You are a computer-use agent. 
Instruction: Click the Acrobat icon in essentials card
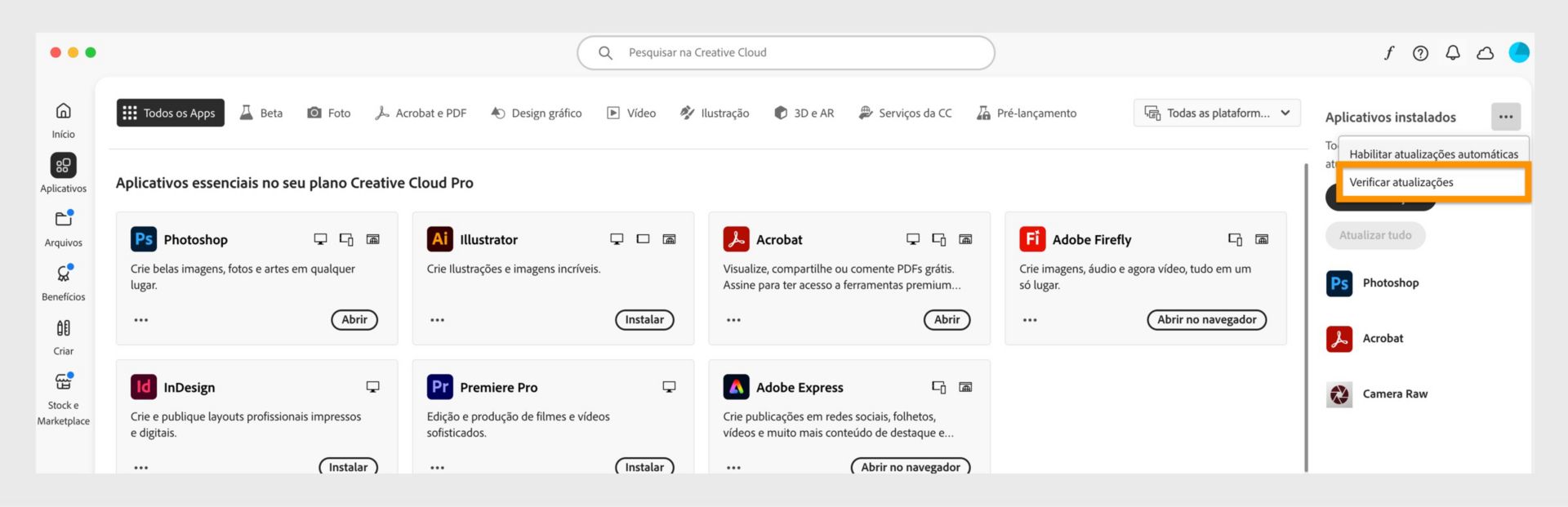coord(736,239)
